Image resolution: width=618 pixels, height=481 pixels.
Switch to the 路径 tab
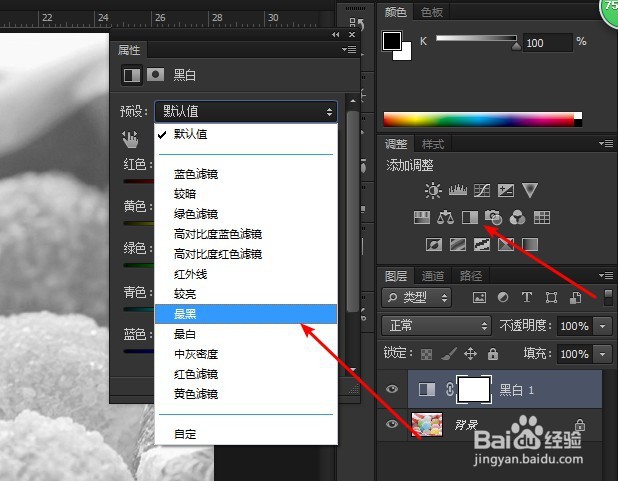(471, 276)
